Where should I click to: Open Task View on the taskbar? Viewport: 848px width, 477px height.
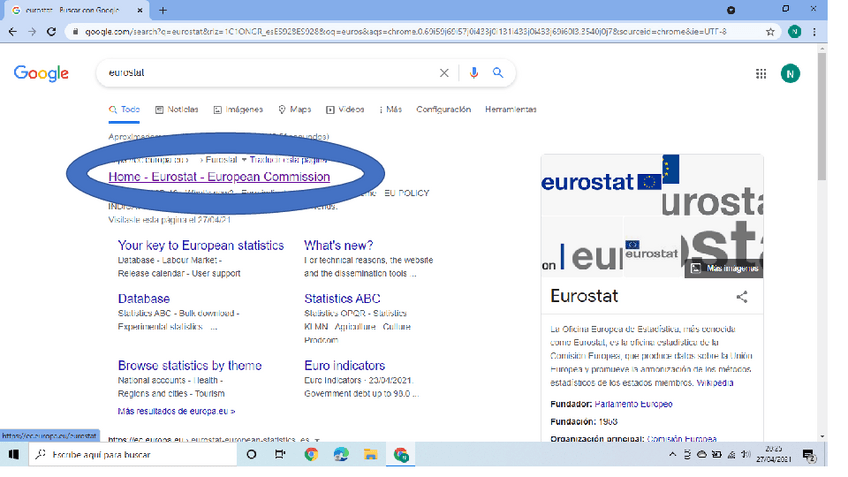(280, 454)
